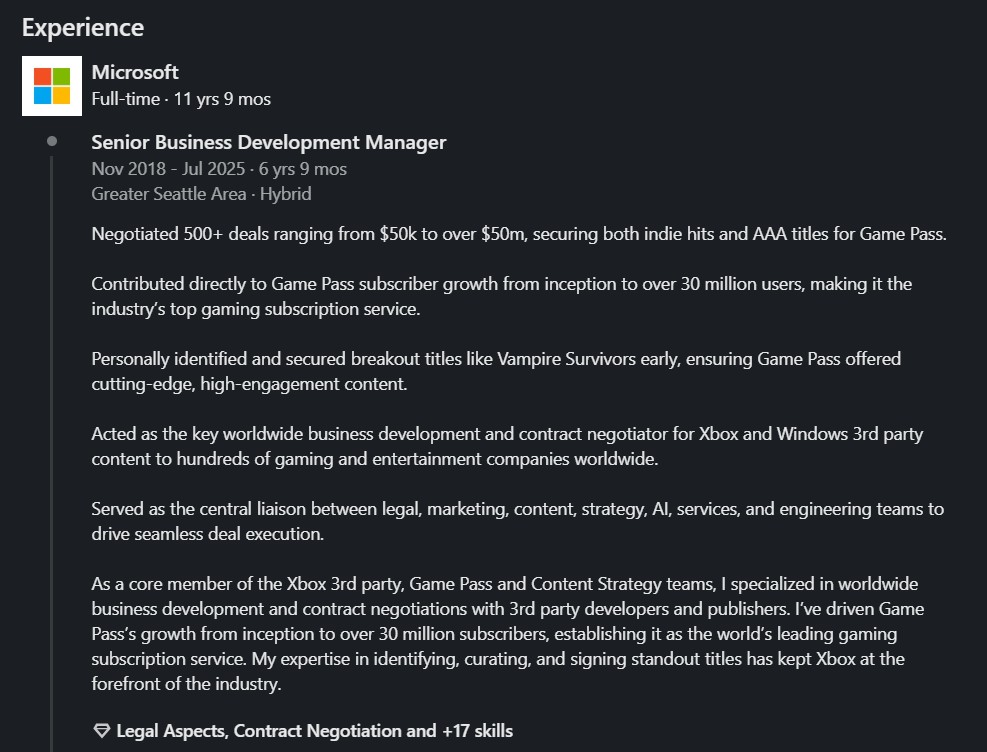Click the cutting-edge, high-engagement content line
Screen dimensions: 987x752
click(249, 384)
